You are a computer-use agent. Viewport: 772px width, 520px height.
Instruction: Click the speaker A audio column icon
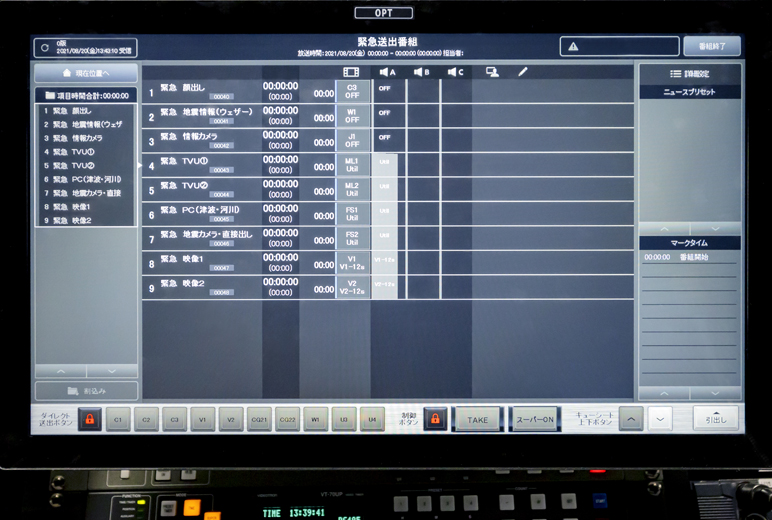tap(387, 72)
